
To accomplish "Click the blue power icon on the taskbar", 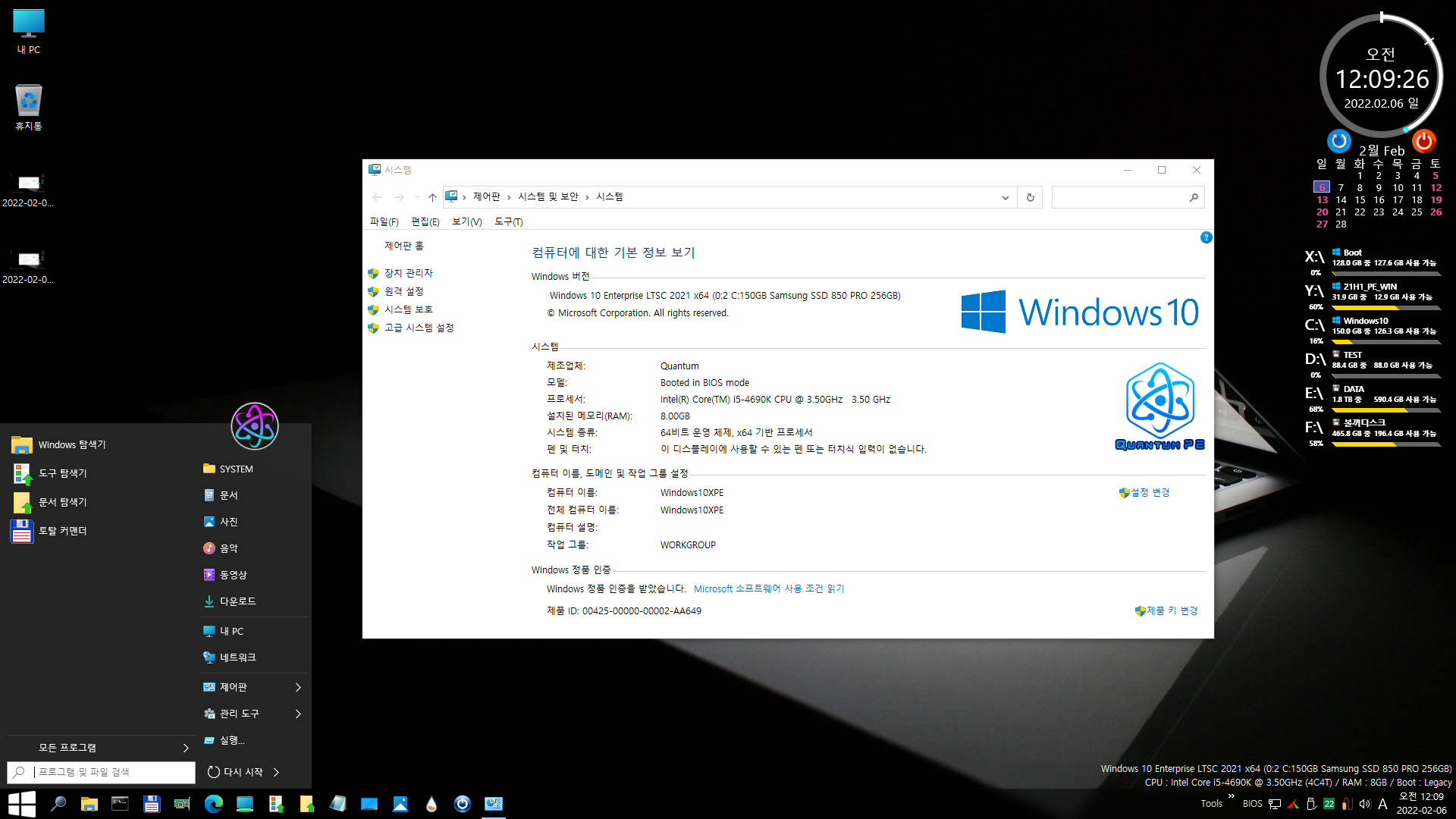I will (463, 804).
